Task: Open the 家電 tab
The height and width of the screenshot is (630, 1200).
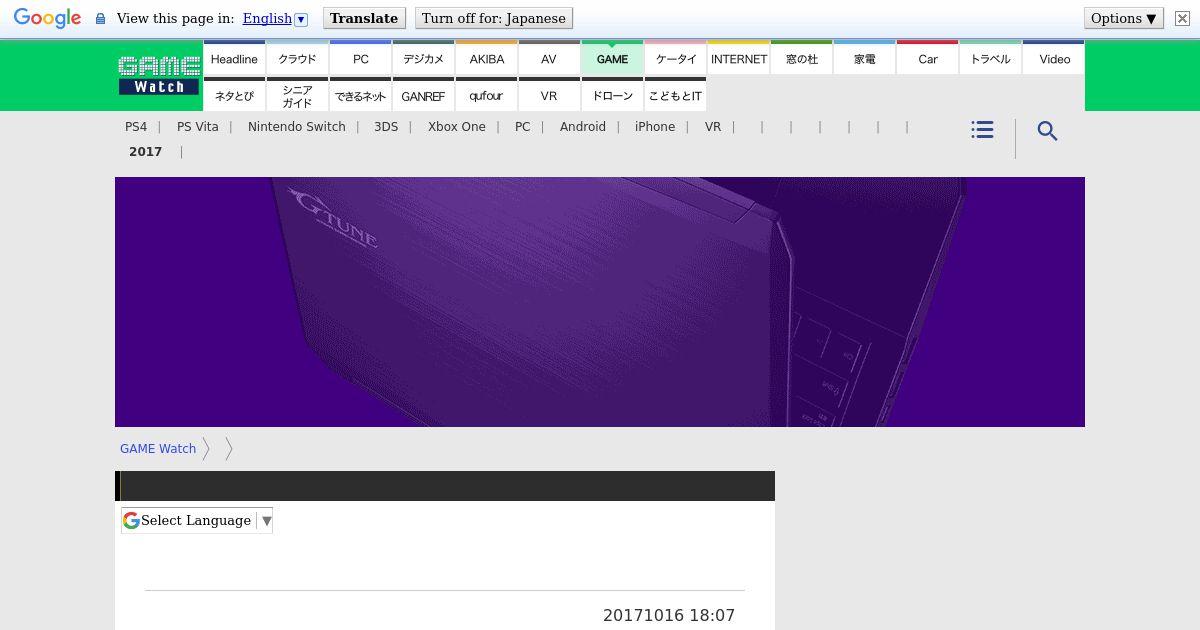Action: click(864, 58)
